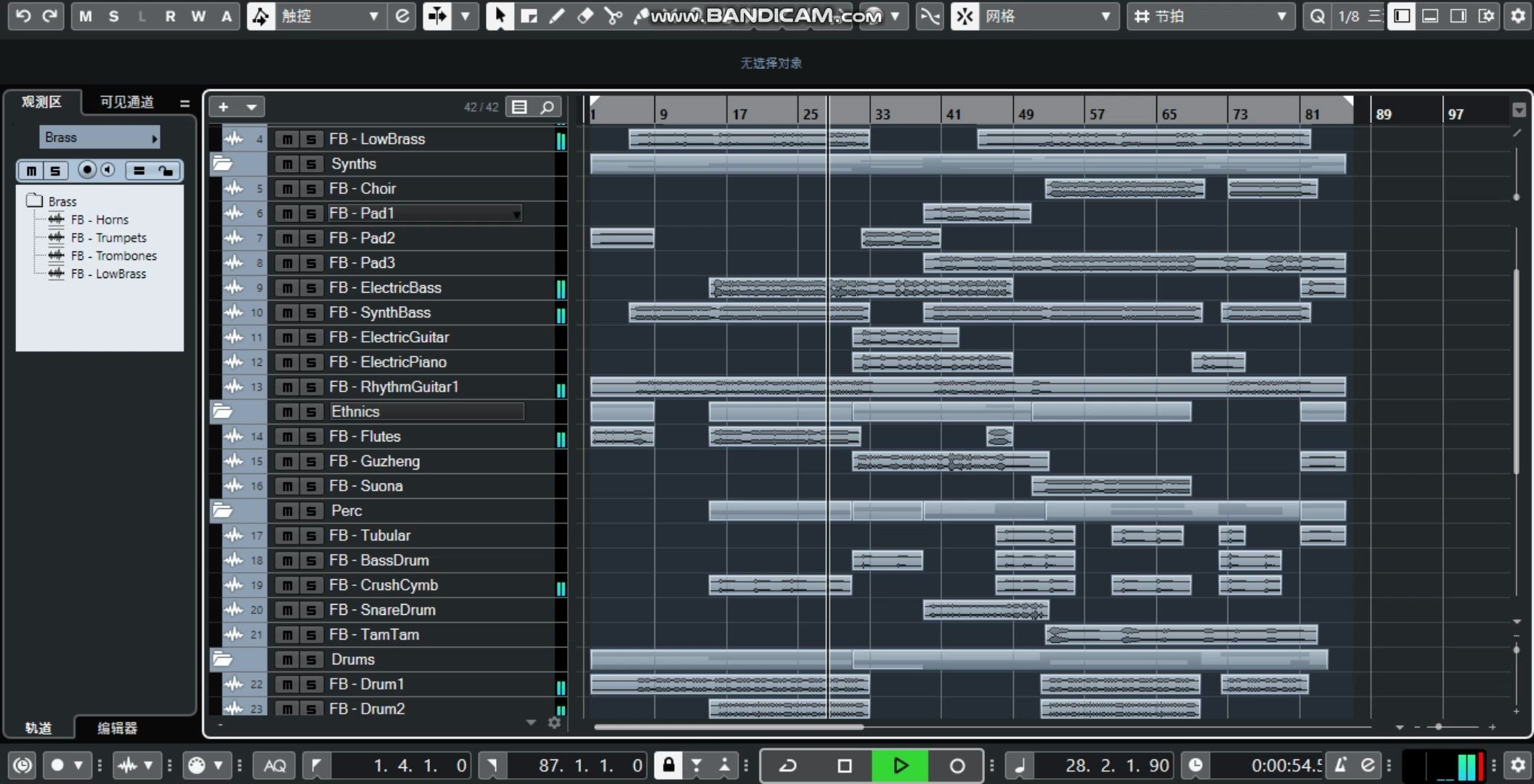Viewport: 1534px width, 784px height.
Task: Switch to the 轨道 tab
Action: pyautogui.click(x=38, y=727)
